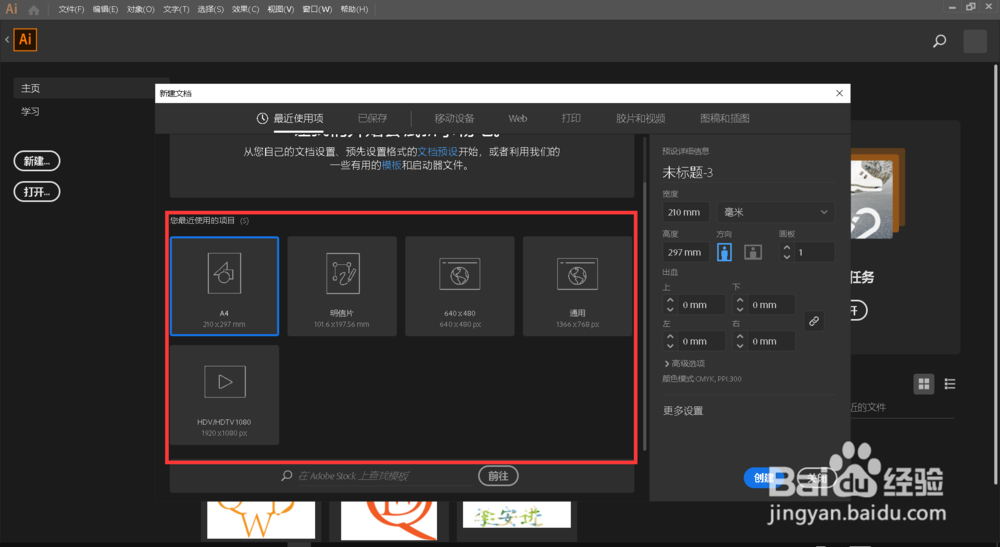Open the 毫米 units dropdown

[775, 212]
